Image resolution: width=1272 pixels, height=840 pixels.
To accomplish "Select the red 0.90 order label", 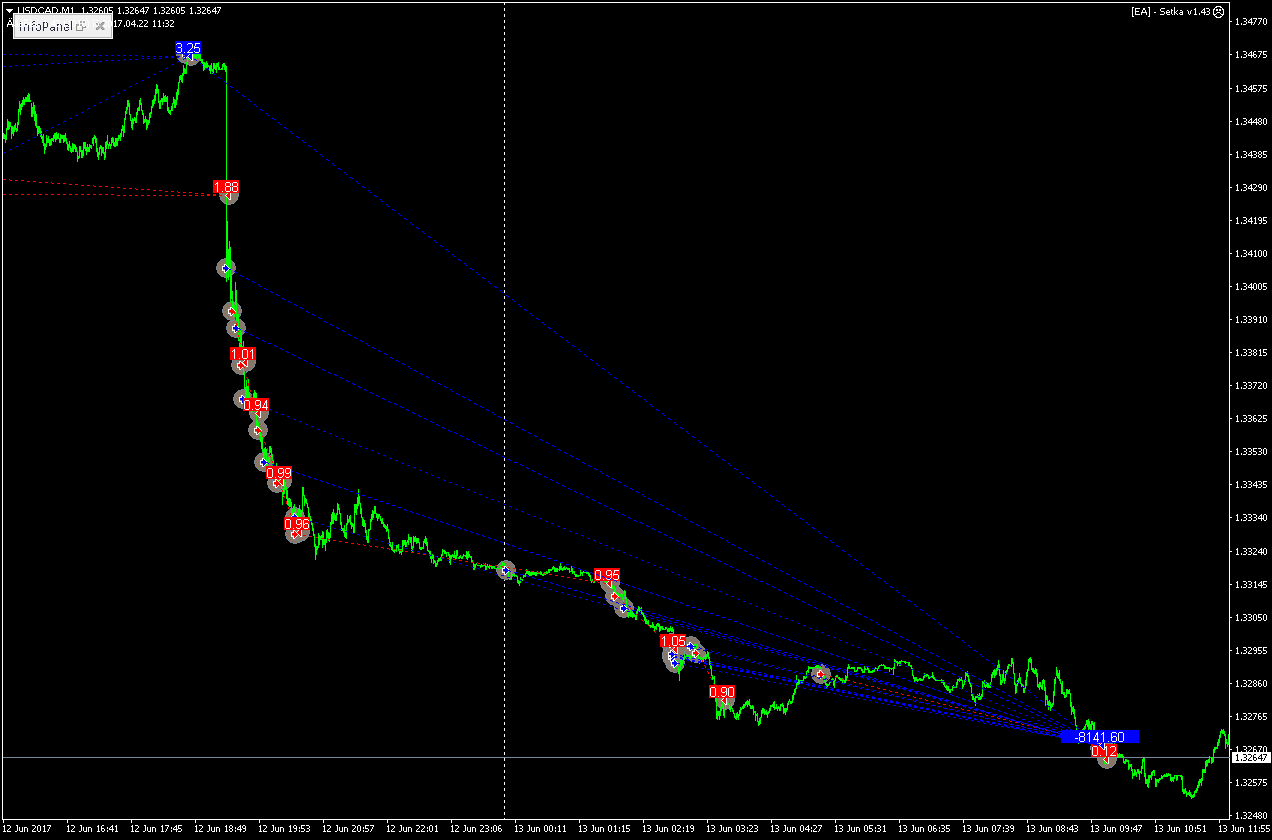I will pyautogui.click(x=722, y=691).
